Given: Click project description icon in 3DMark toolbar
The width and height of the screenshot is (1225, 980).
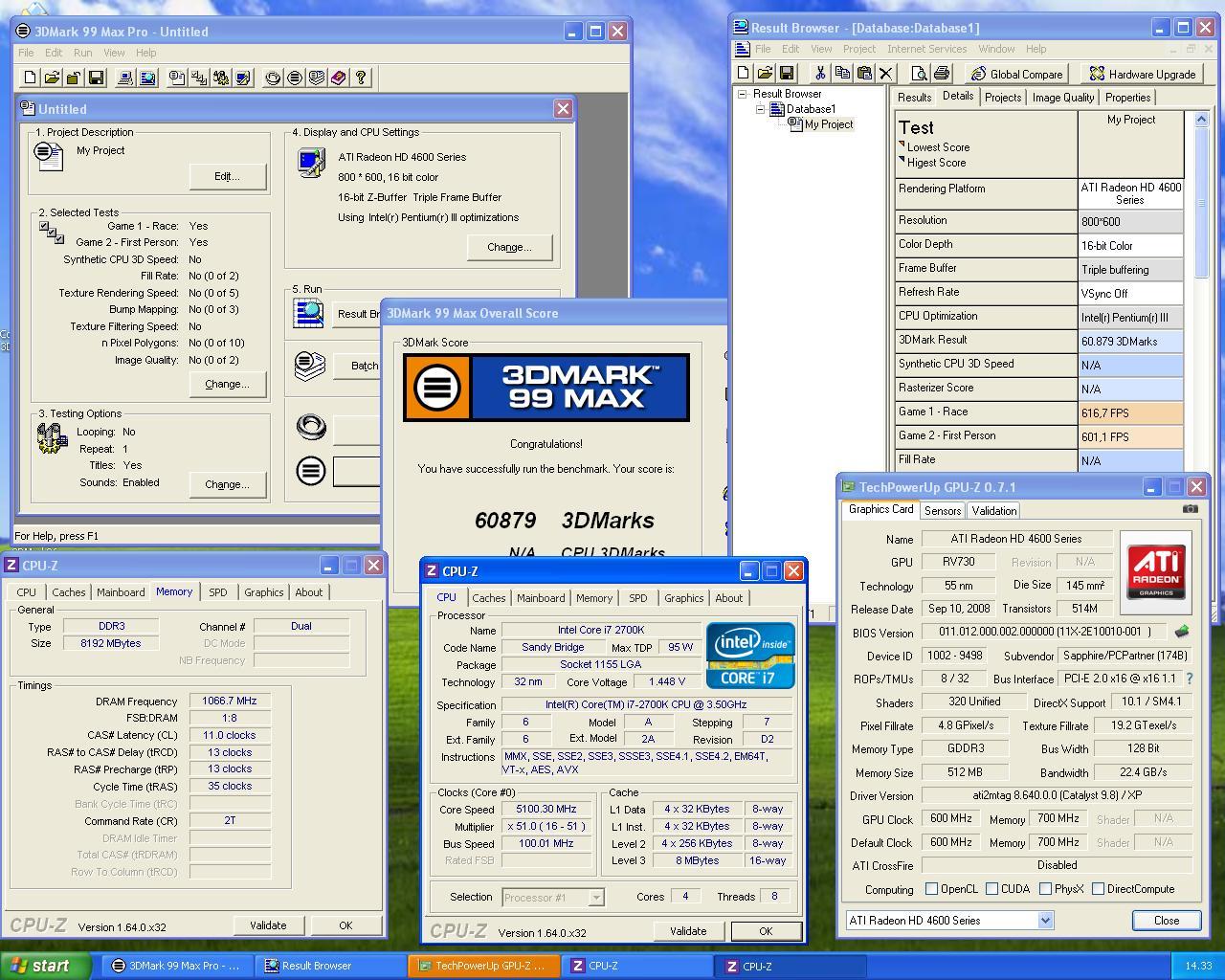Looking at the screenshot, I should tap(177, 78).
